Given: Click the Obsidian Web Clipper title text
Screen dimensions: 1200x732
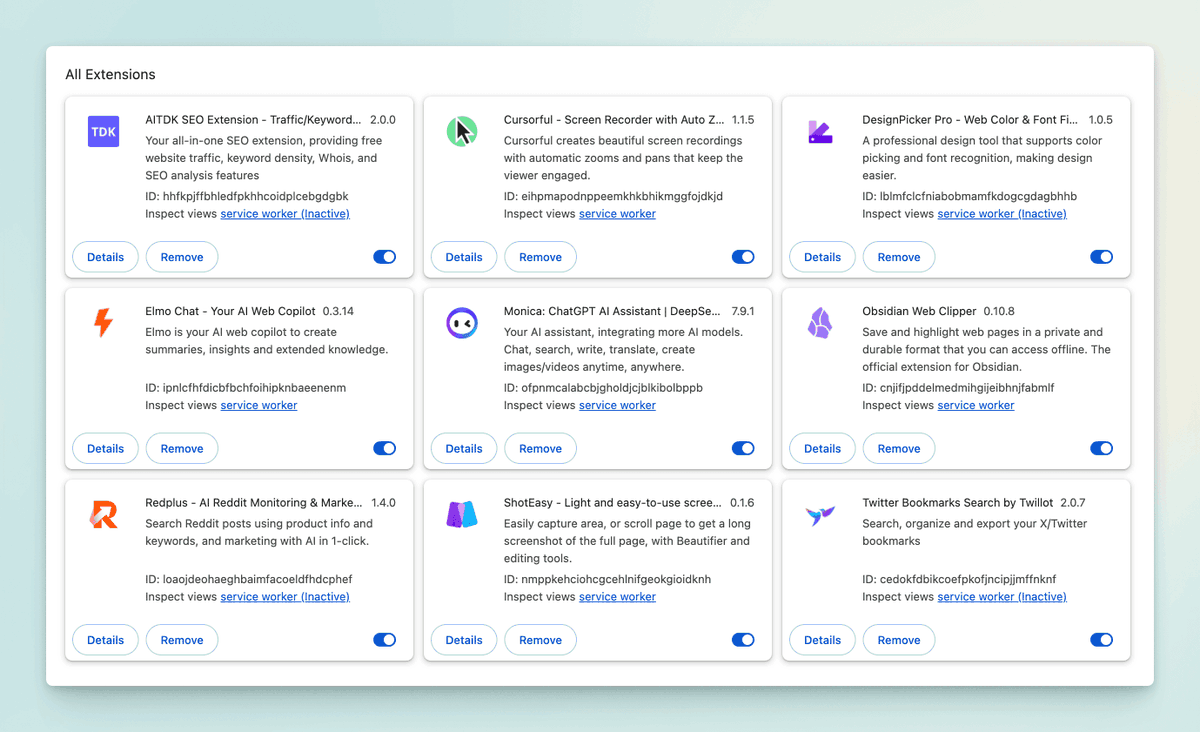Looking at the screenshot, I should [919, 311].
